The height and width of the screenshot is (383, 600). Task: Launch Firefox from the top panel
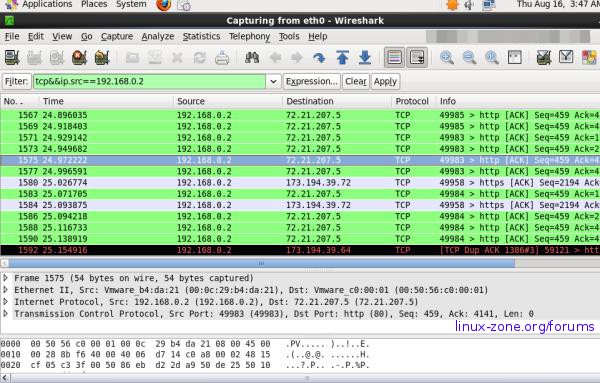coord(164,5)
